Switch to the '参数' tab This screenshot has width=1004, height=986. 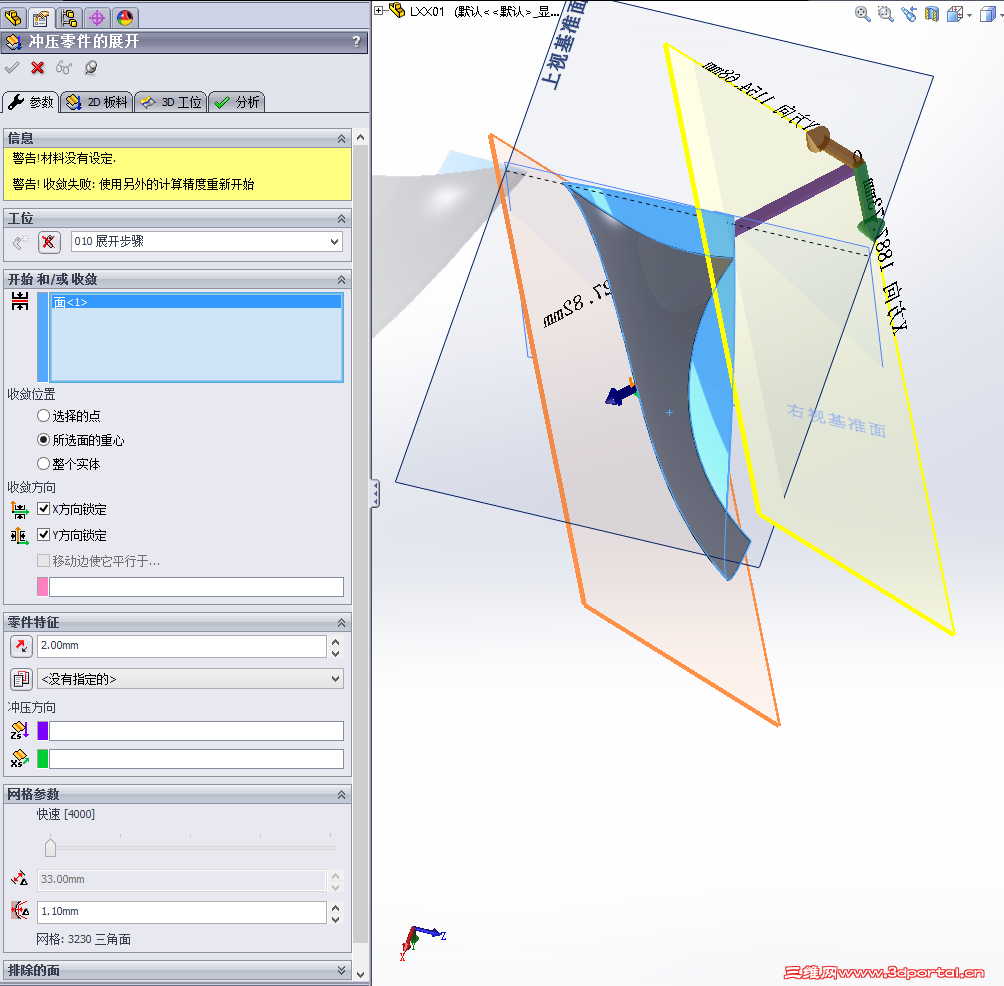tap(31, 102)
